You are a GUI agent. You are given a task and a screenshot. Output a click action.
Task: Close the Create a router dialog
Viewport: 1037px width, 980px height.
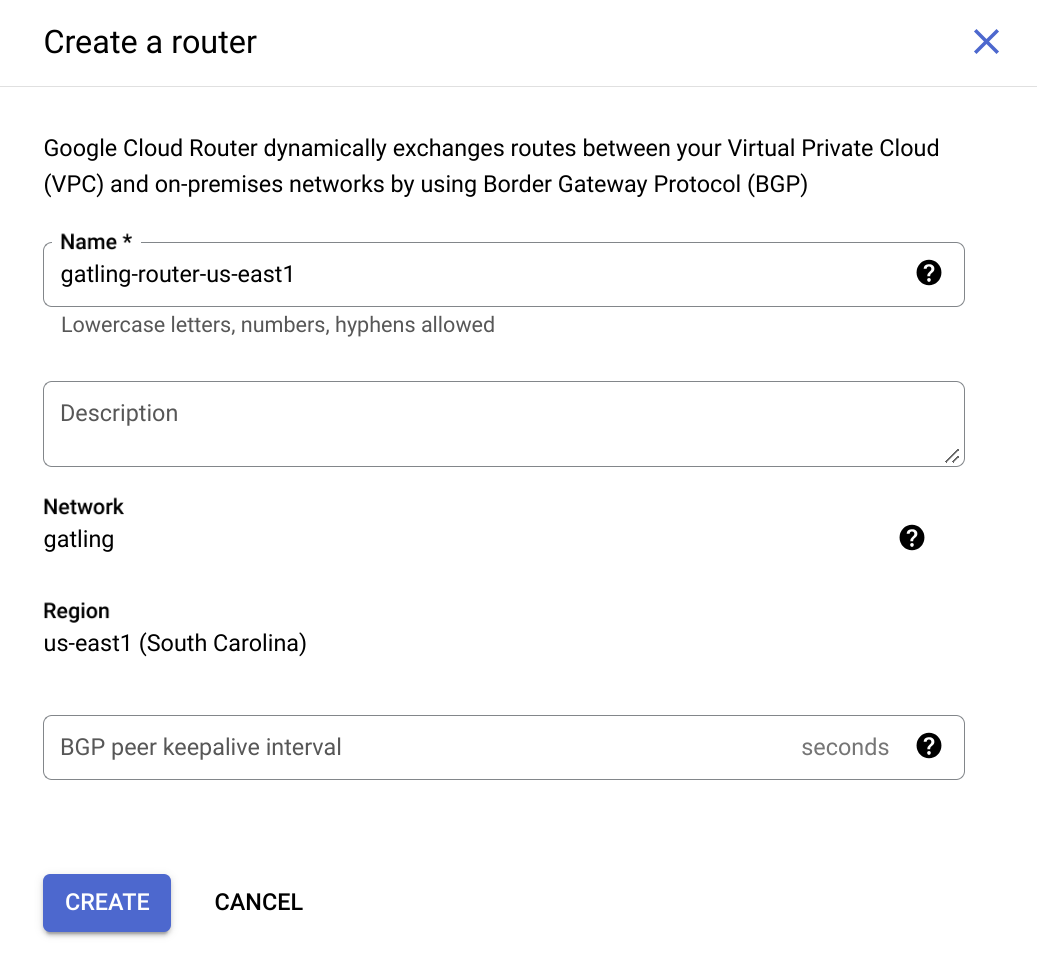point(985,42)
